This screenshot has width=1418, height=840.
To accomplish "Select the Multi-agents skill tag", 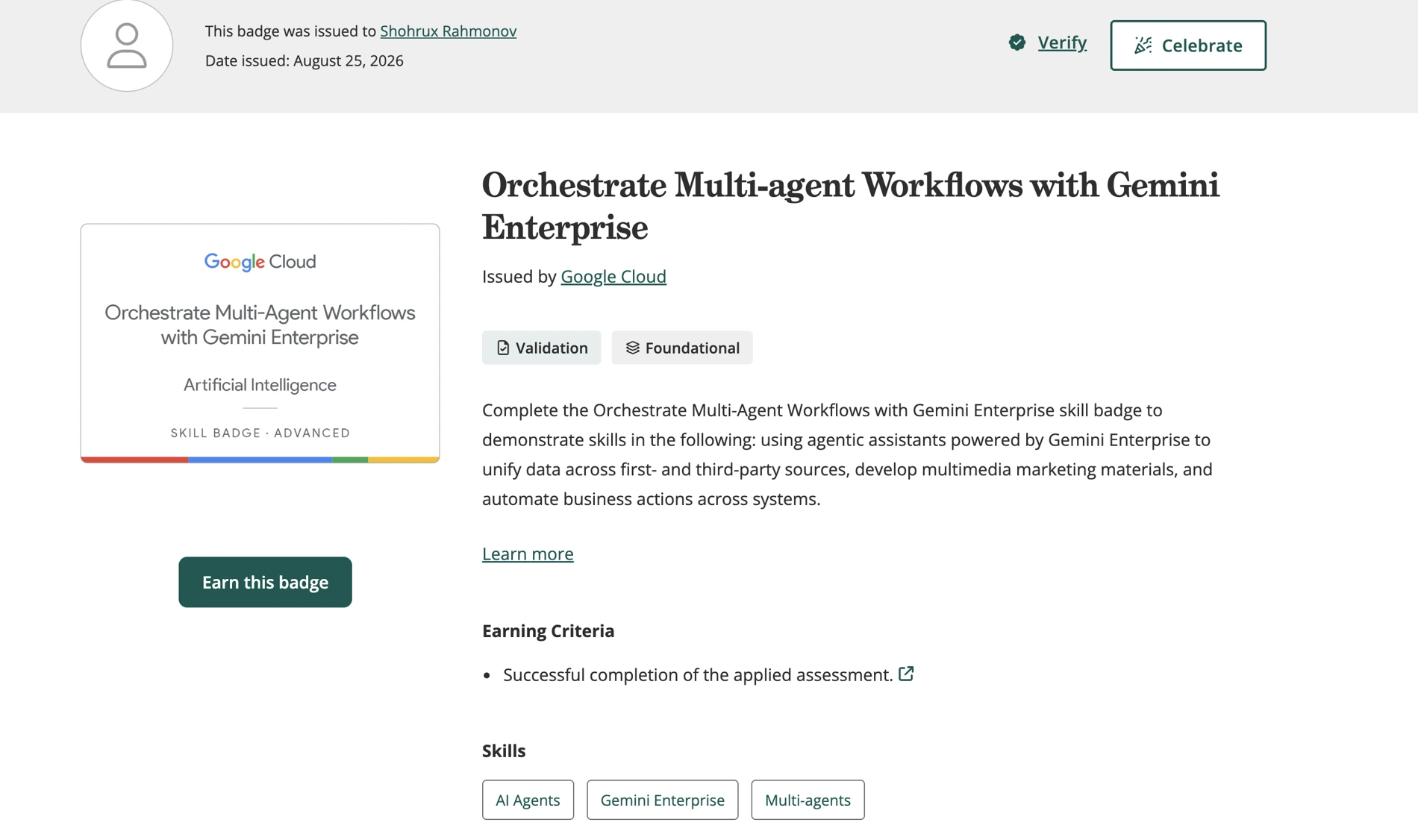I will point(808,800).
